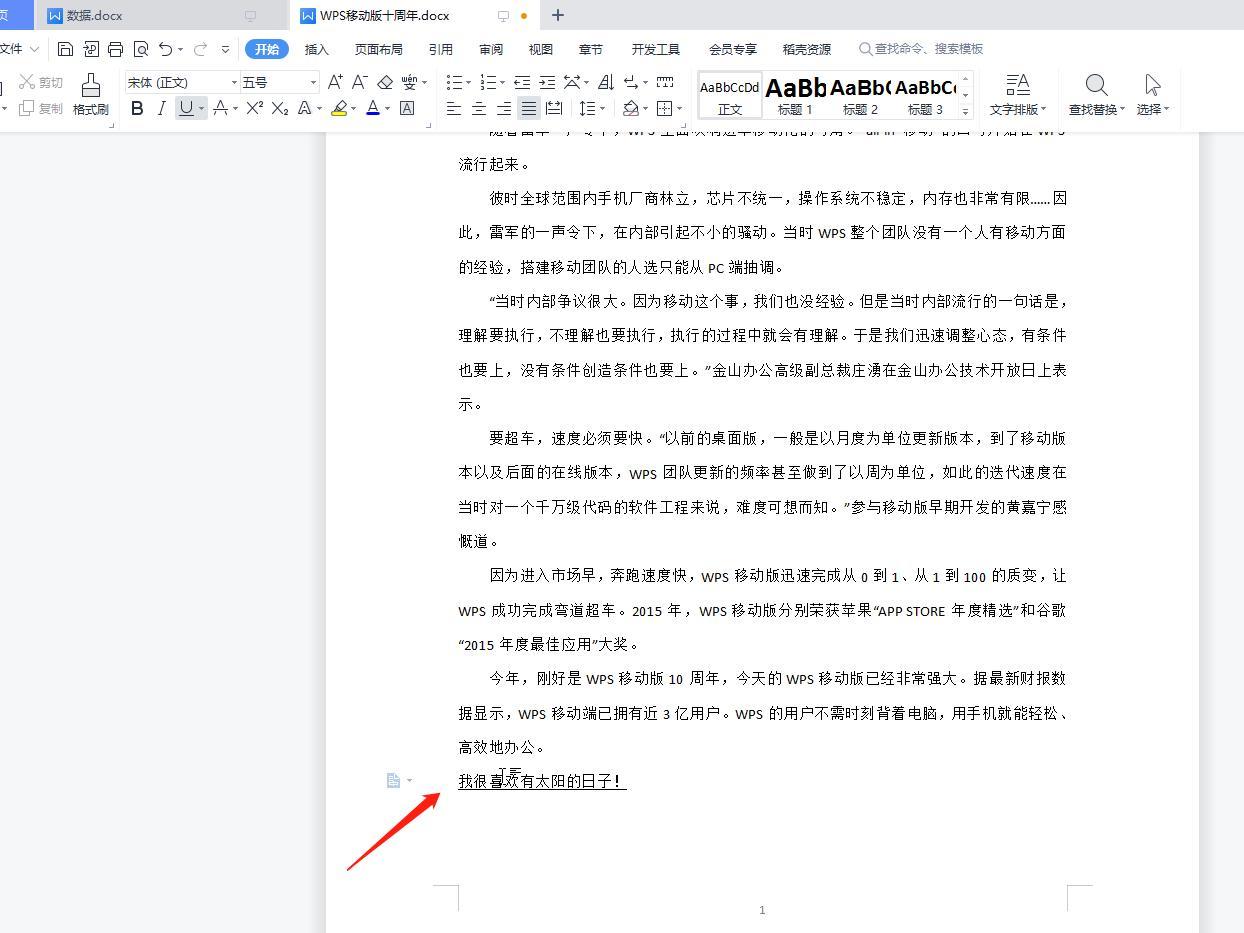Click the Increase Indent icon
This screenshot has height=933, width=1244.
click(547, 82)
